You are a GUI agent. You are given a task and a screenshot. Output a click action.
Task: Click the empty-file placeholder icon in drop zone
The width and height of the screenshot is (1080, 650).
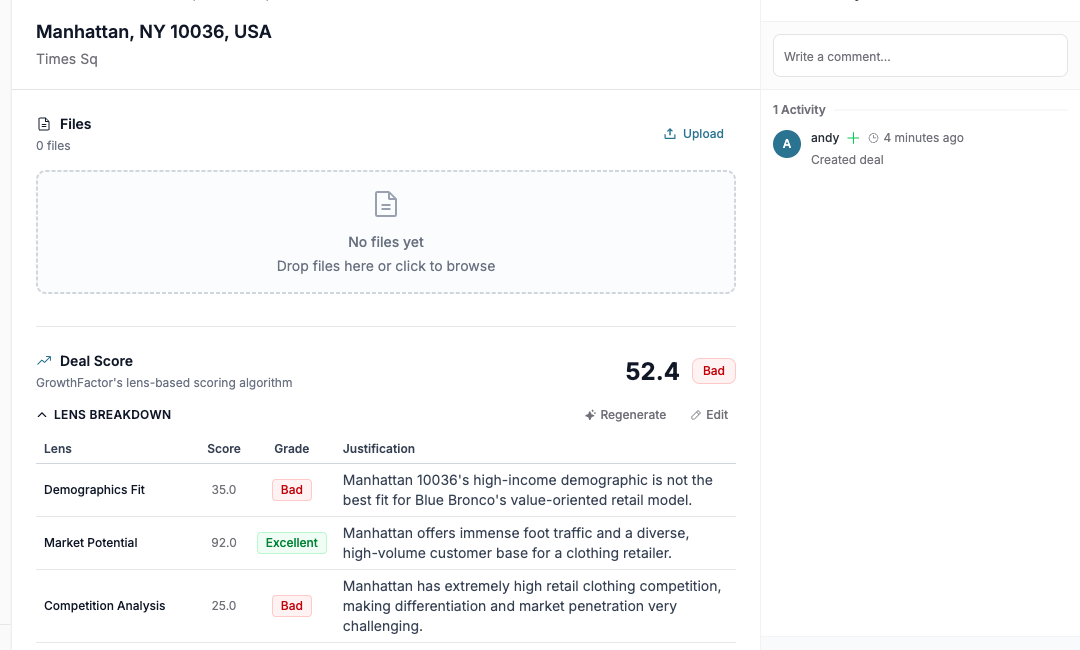pos(385,203)
